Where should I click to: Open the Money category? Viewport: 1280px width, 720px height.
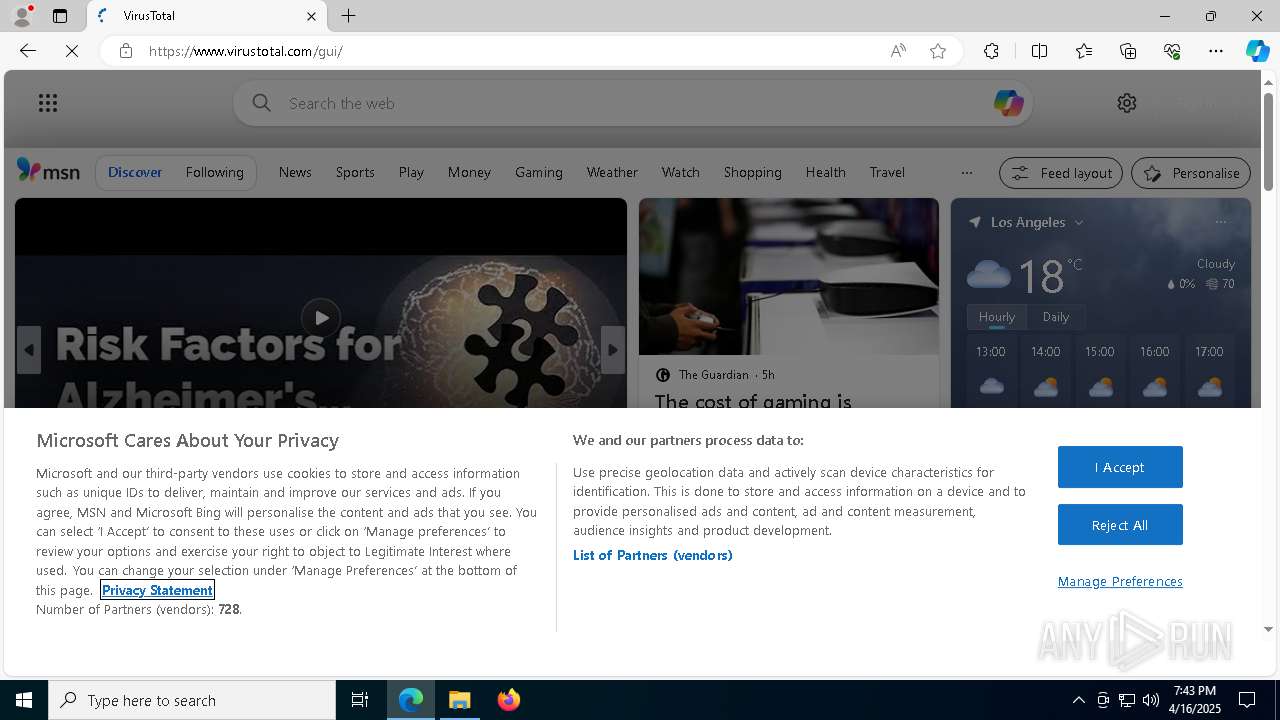click(x=469, y=172)
